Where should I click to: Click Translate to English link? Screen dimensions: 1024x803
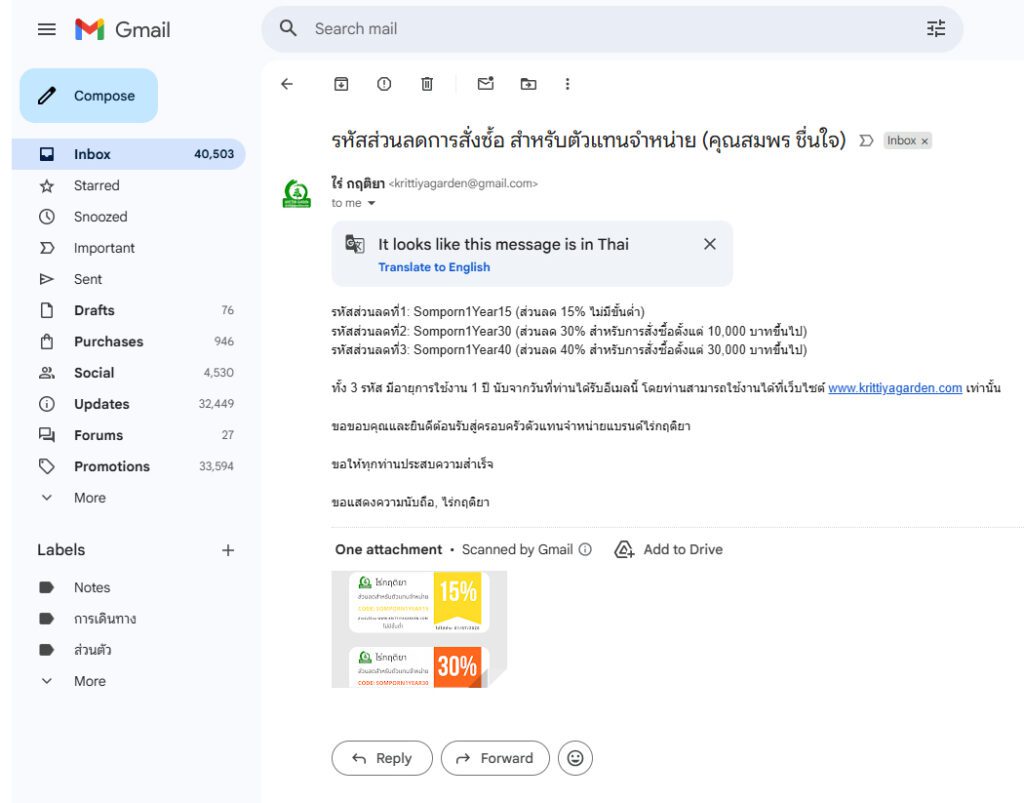(x=434, y=267)
